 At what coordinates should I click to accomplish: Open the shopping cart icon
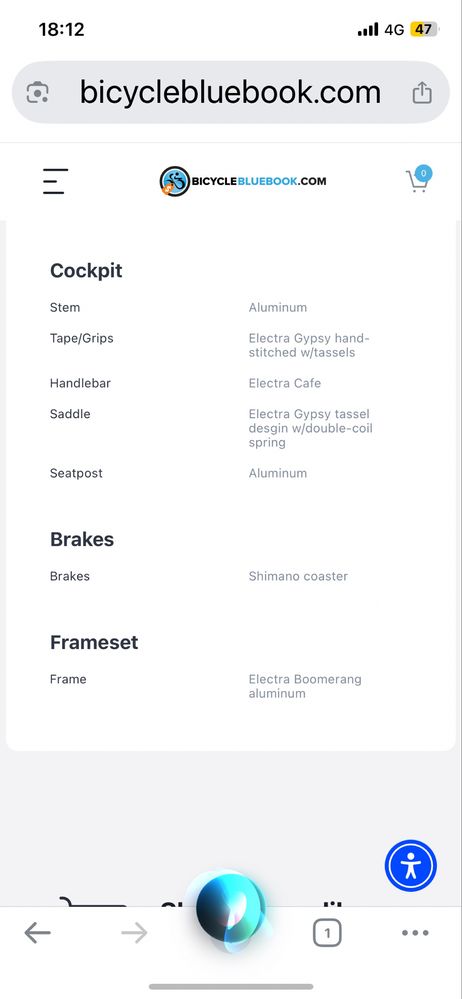[x=419, y=180]
